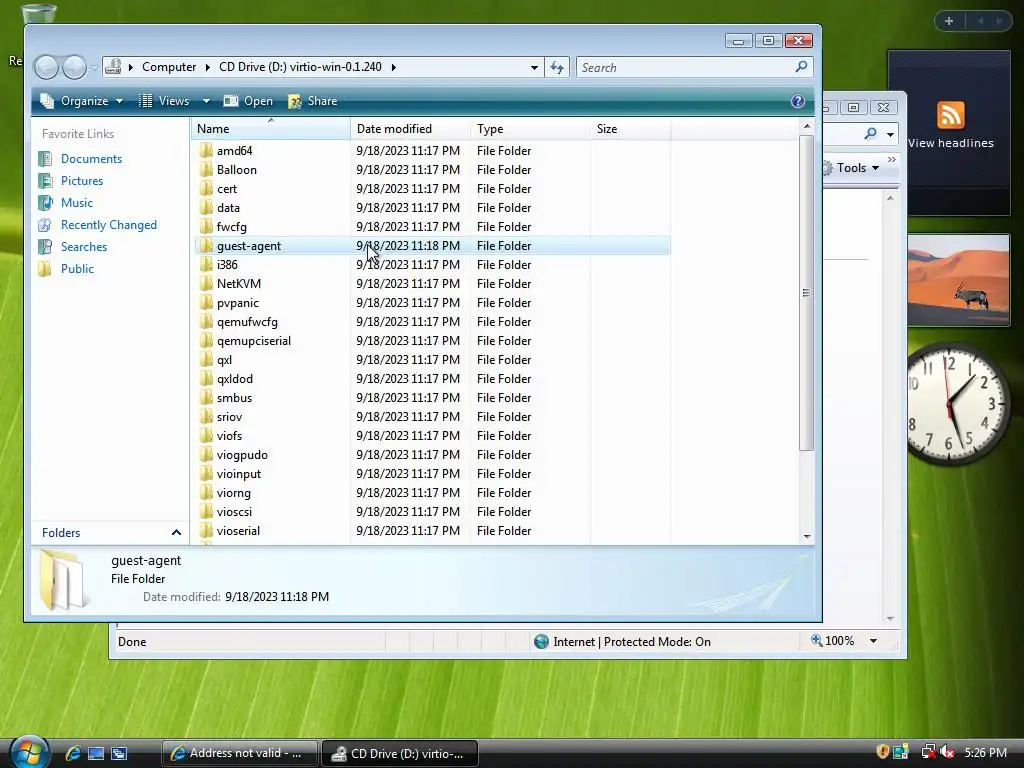
Task: Select the i386 folder icon
Action: (206, 264)
